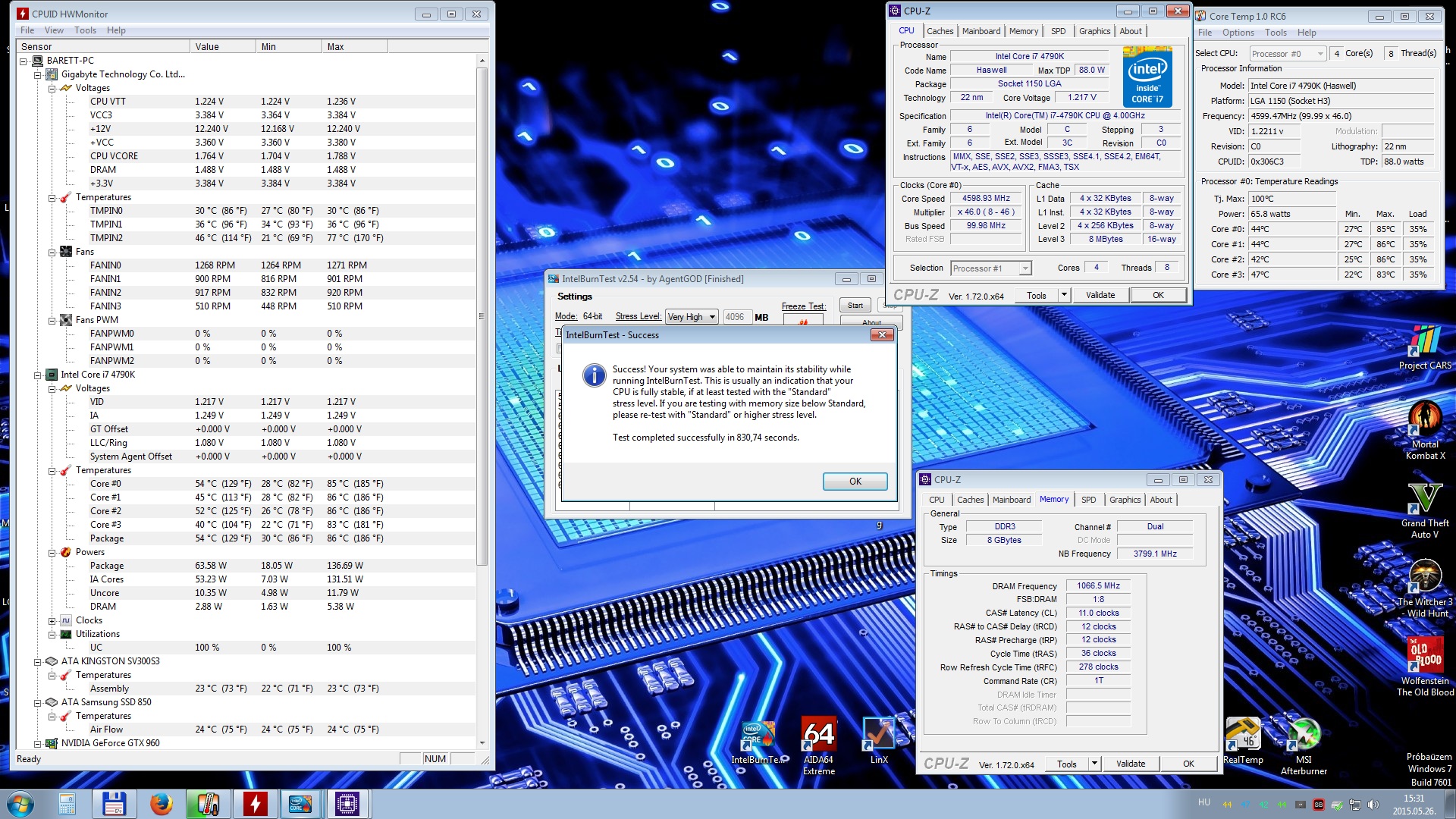Collapse the Powers section
The image size is (1456, 819).
coord(52,552)
